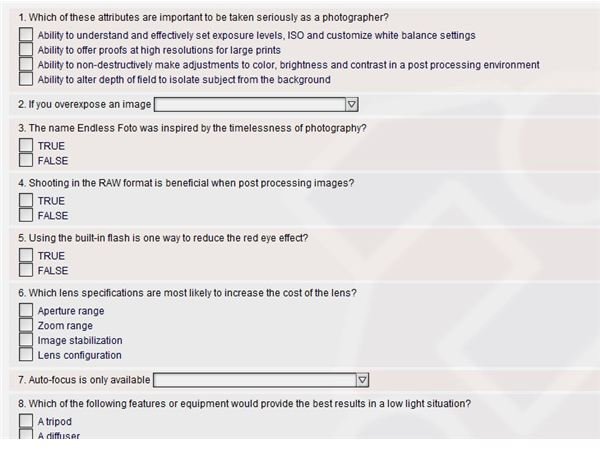The height and width of the screenshot is (449, 600).
Task: Mark FALSE for the Endless Foto name question
Action: 26,160
